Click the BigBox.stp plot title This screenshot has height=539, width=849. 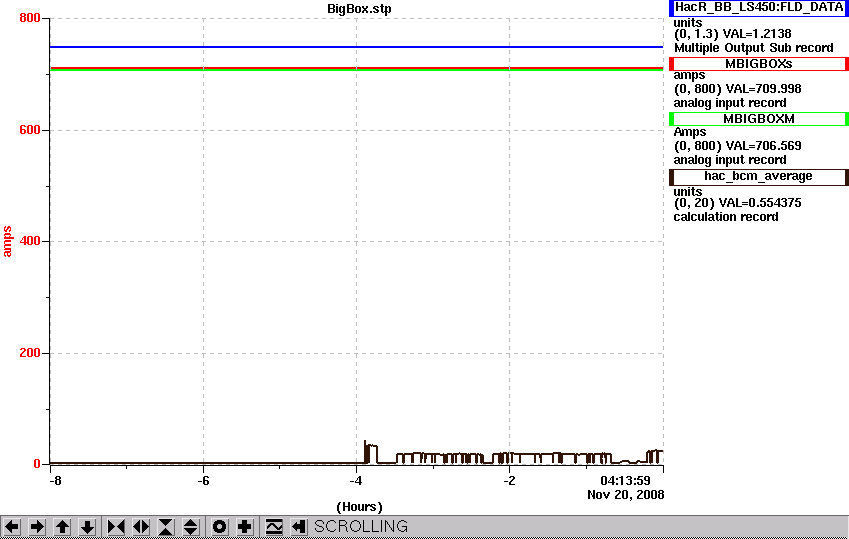pos(359,9)
